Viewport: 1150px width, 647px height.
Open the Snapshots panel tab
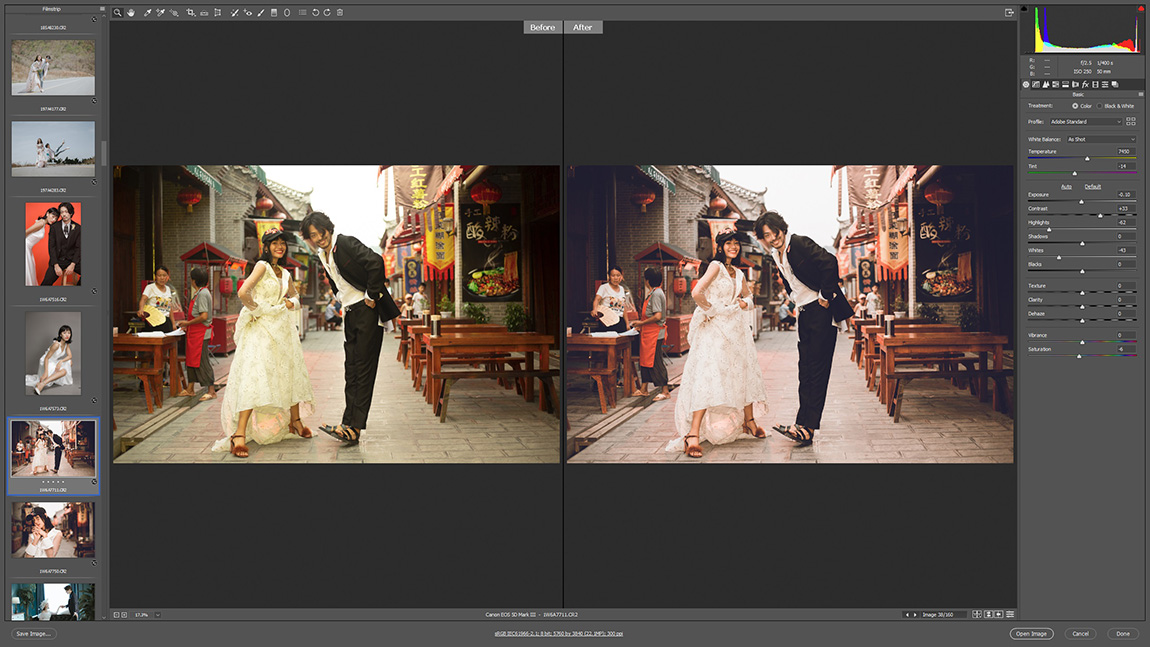pos(1115,84)
